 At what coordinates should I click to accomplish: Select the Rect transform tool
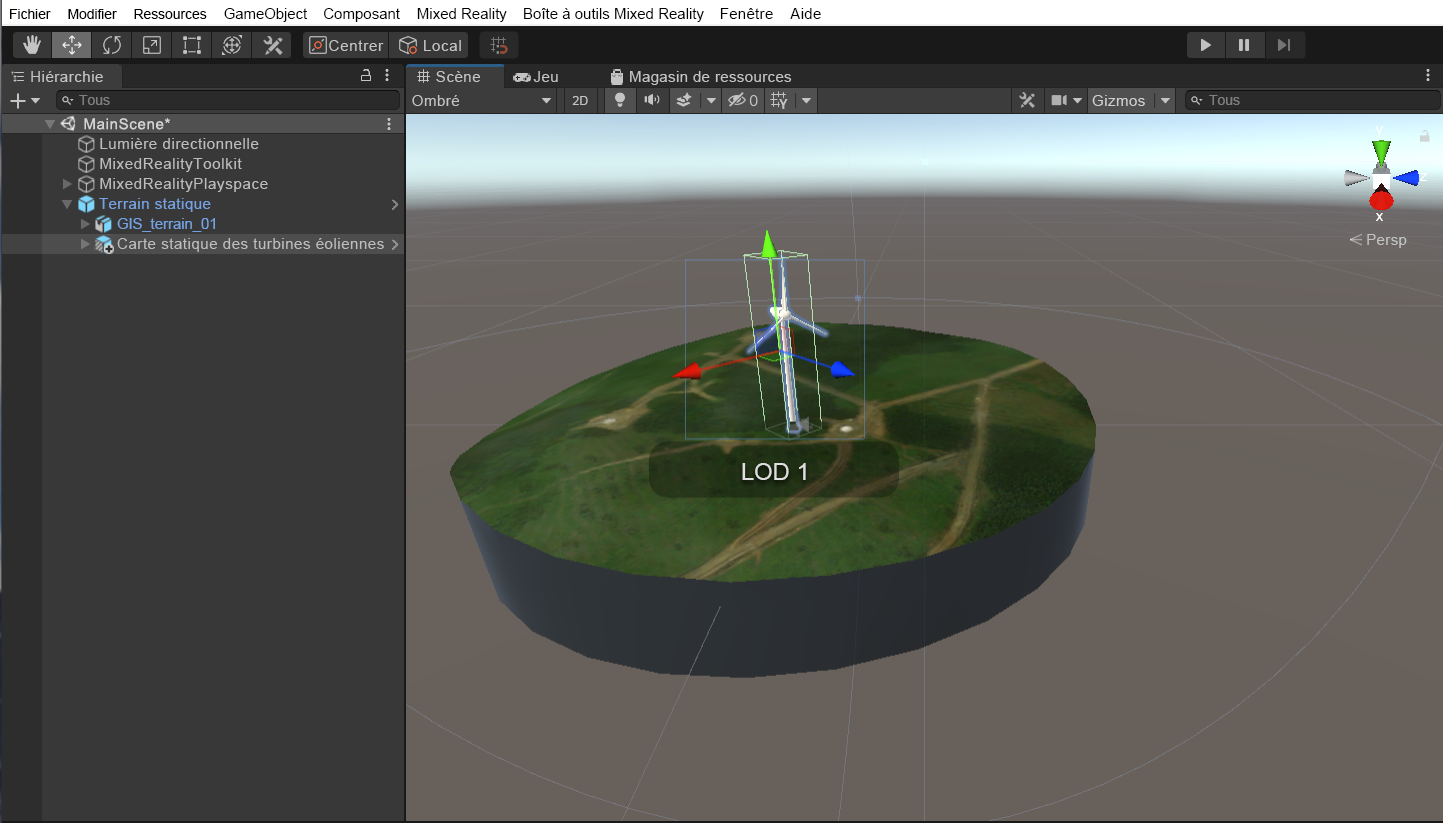pyautogui.click(x=192, y=45)
